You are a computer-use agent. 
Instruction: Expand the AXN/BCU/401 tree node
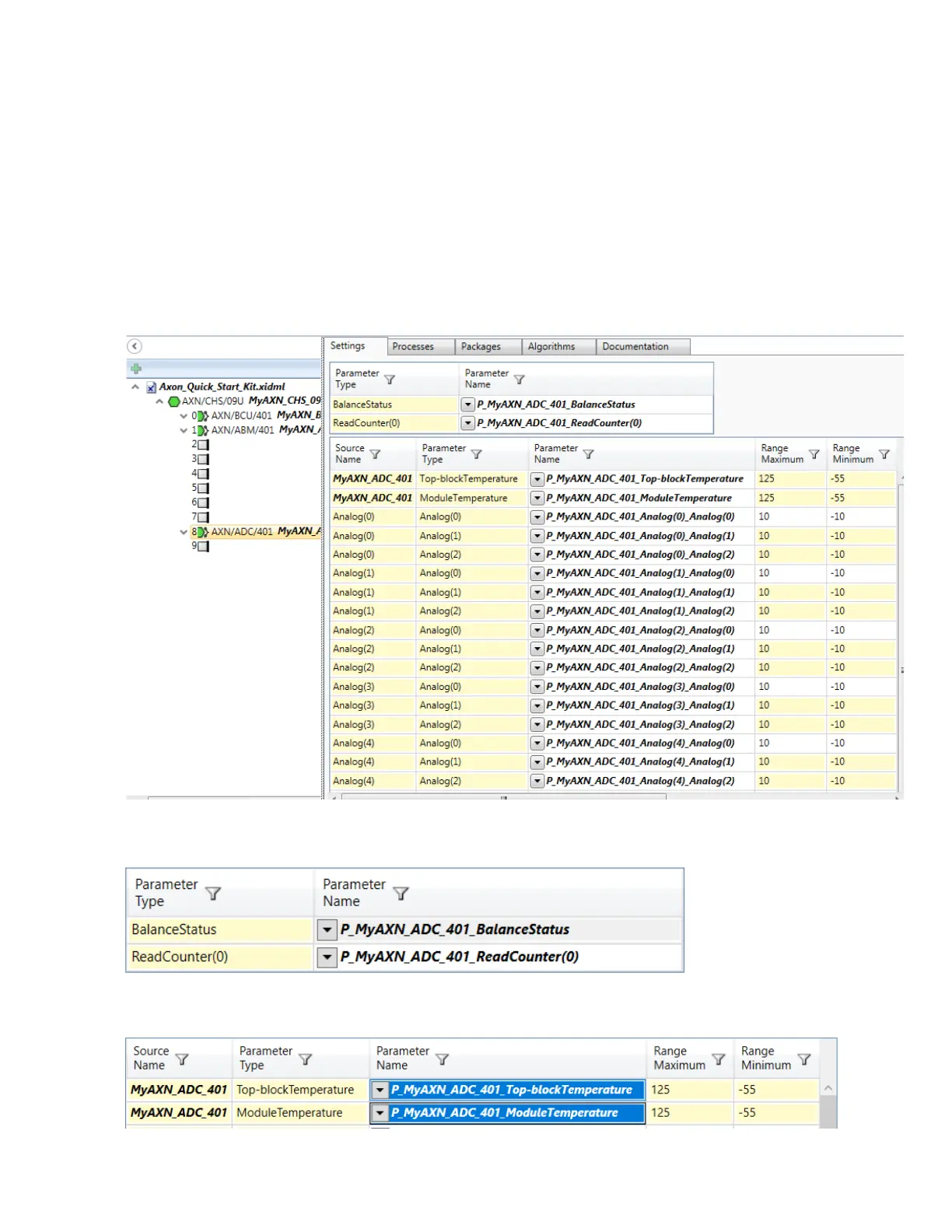click(x=184, y=416)
